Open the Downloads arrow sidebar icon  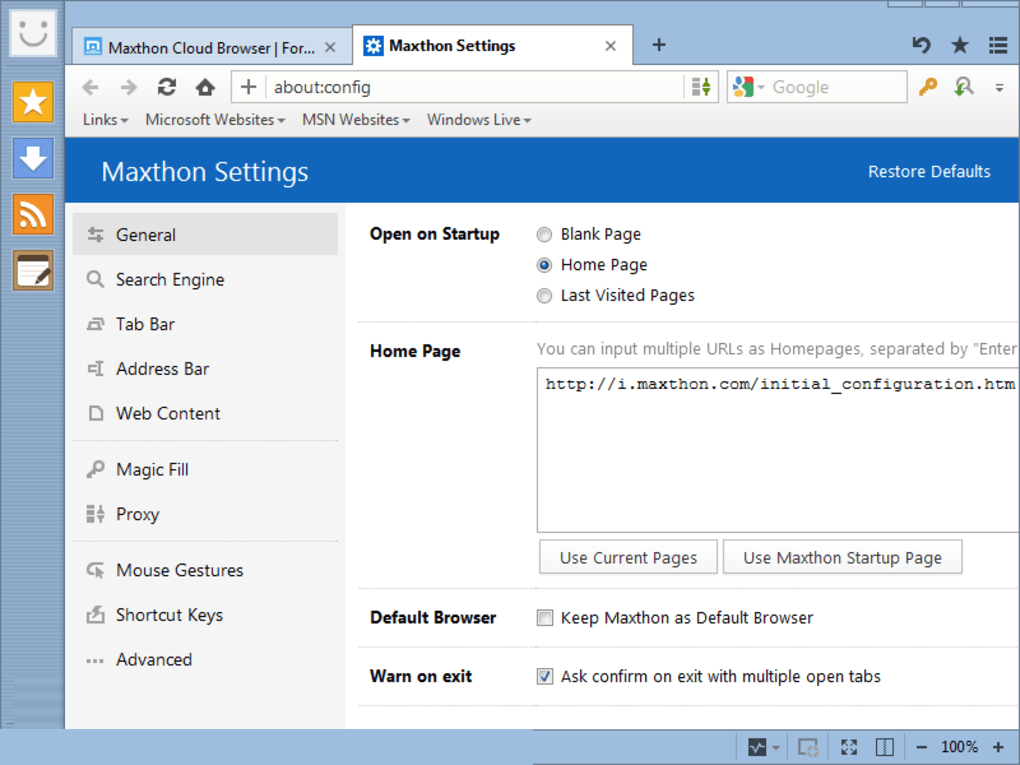click(x=33, y=158)
